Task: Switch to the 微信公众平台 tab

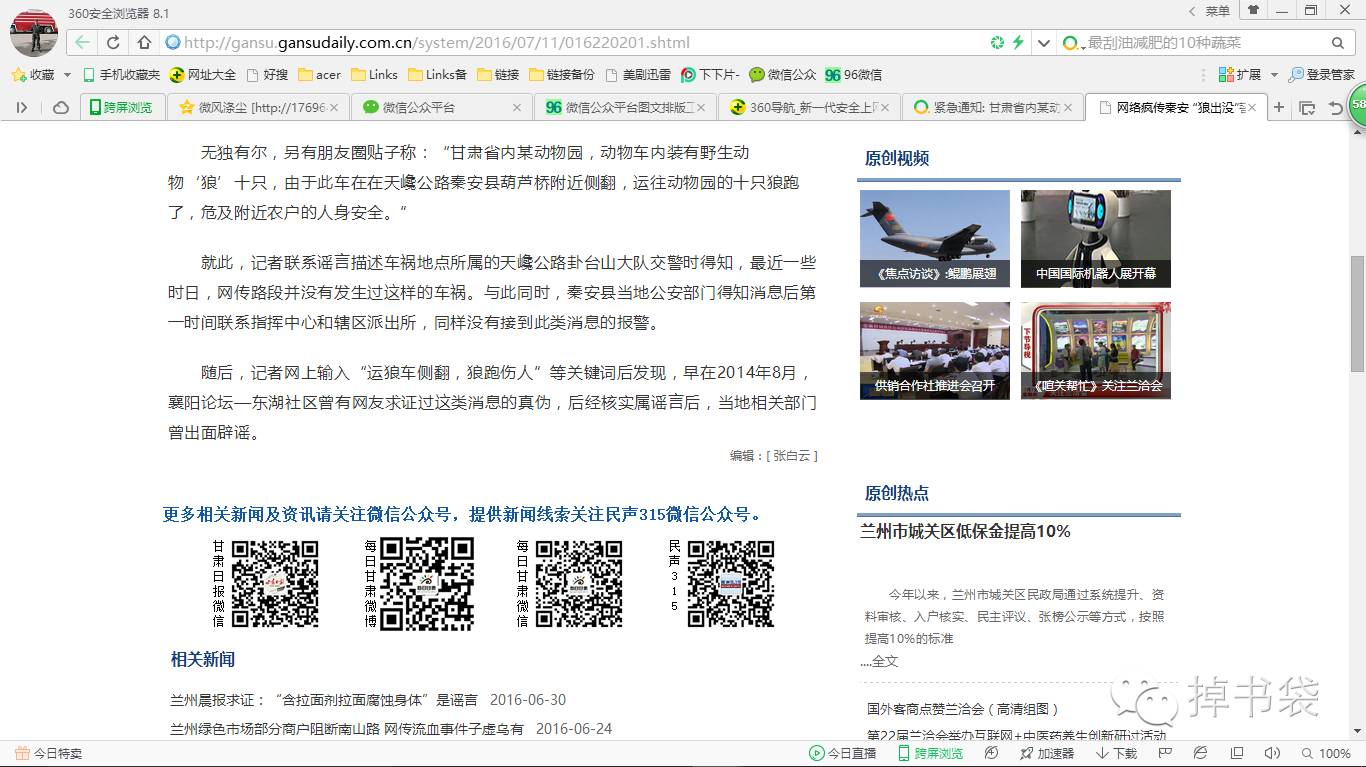Action: [441, 107]
